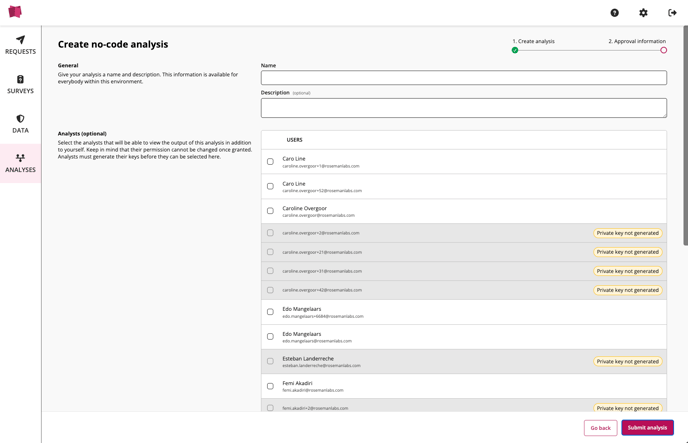Select checkbox for edo.mangelaars+6666 user

pos(270,312)
